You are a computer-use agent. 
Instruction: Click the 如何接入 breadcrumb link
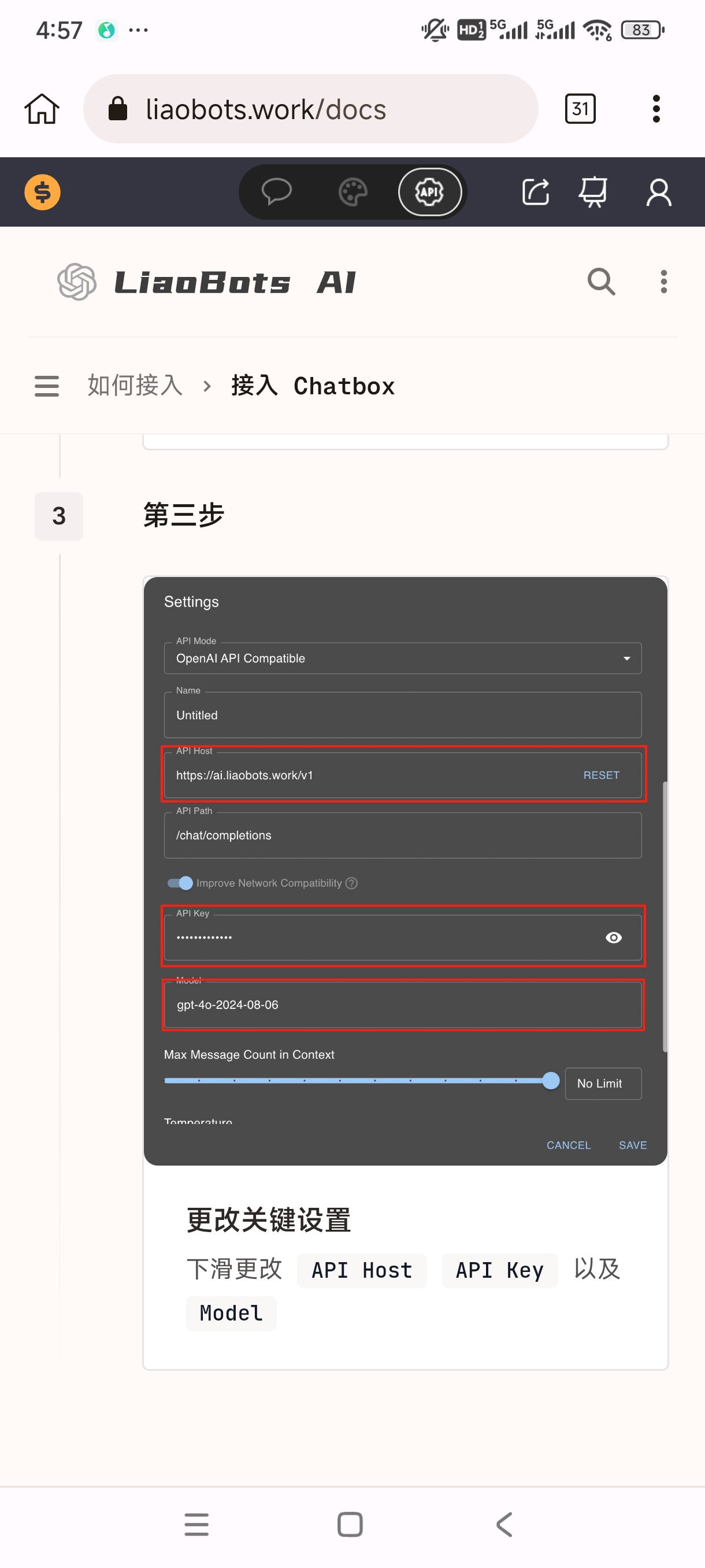[135, 386]
